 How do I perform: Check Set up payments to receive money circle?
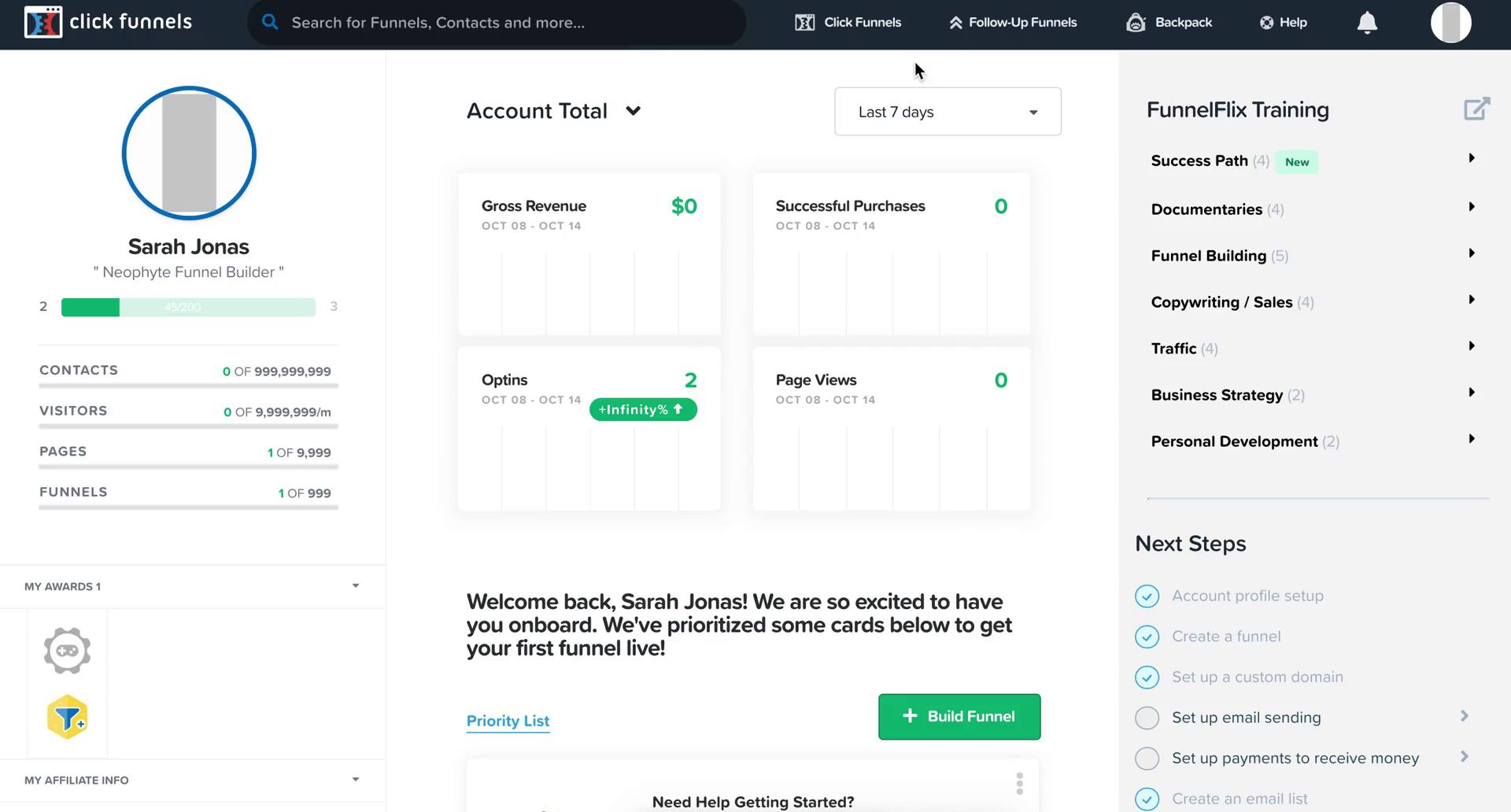pos(1147,758)
